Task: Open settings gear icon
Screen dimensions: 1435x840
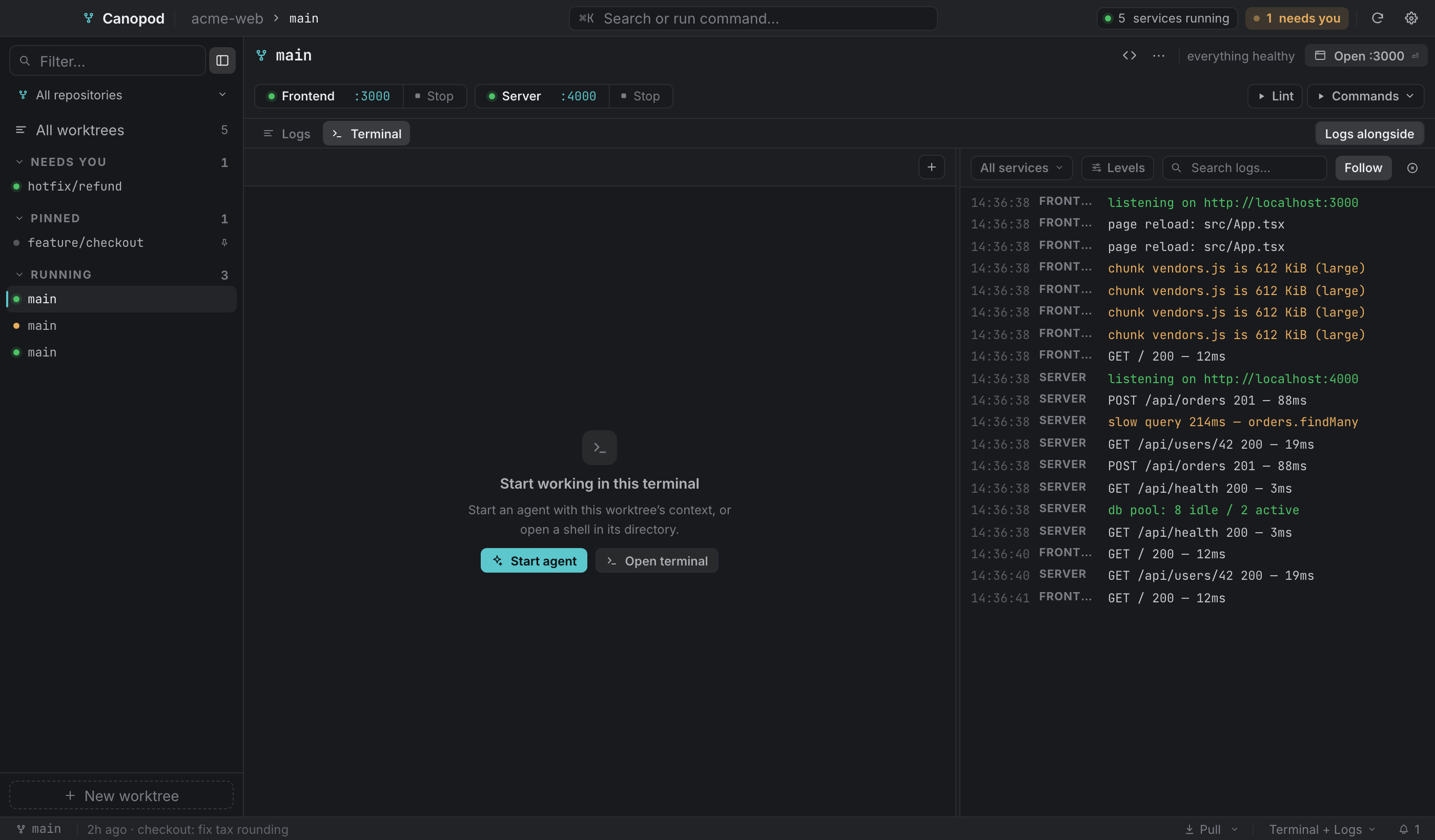Action: coord(1411,18)
